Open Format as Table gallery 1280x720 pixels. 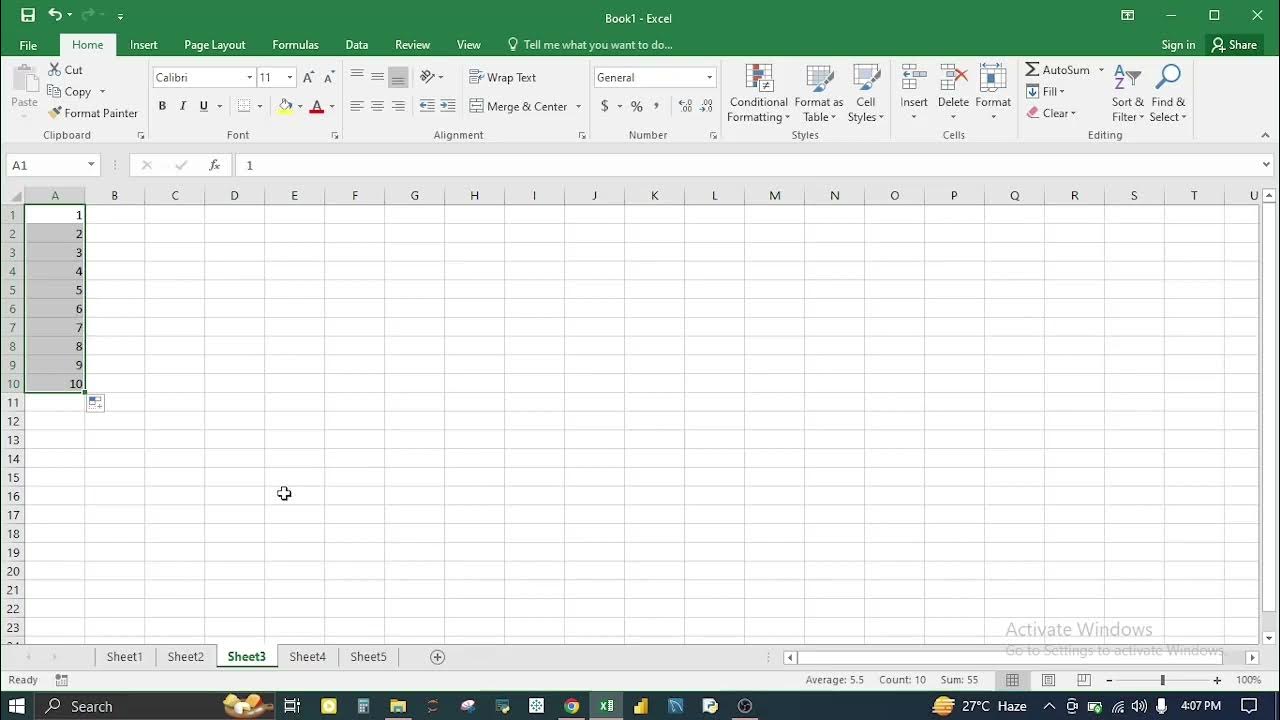819,94
